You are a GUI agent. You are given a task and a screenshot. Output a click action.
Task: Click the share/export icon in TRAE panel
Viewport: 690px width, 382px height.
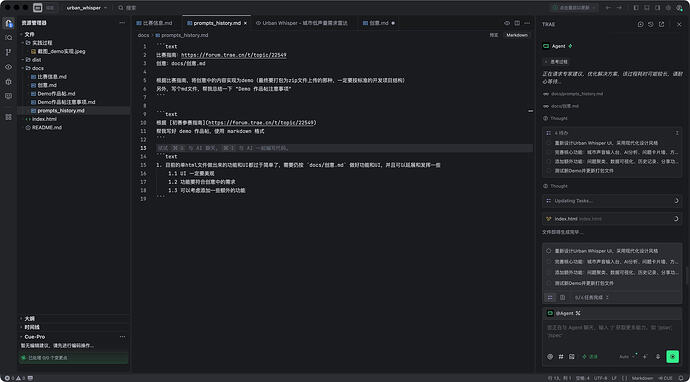click(x=661, y=24)
